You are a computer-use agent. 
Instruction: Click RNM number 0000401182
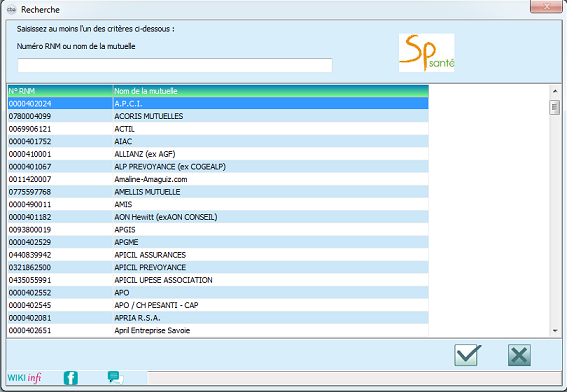(30, 217)
